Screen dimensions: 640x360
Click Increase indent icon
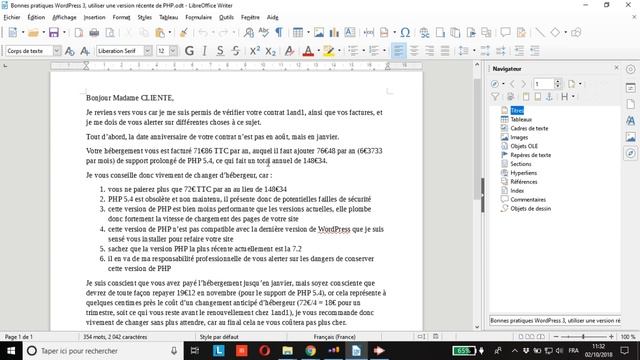(519, 51)
